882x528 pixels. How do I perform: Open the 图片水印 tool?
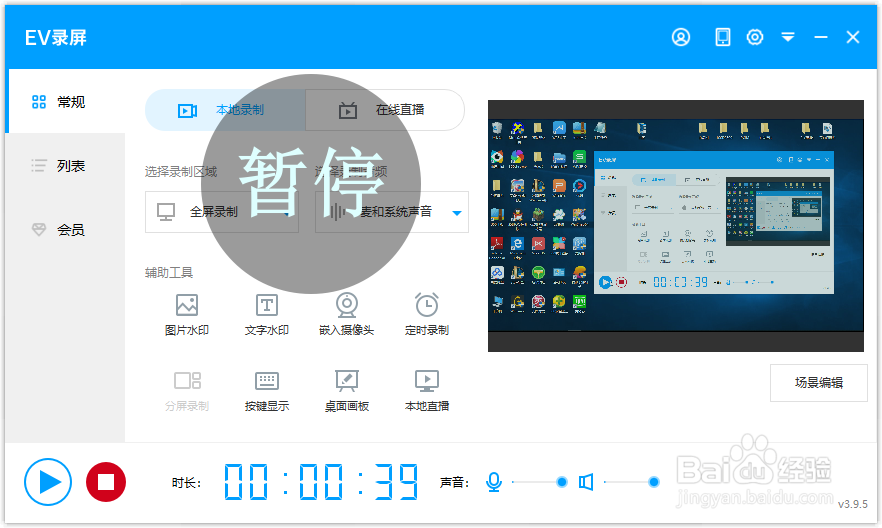click(187, 314)
